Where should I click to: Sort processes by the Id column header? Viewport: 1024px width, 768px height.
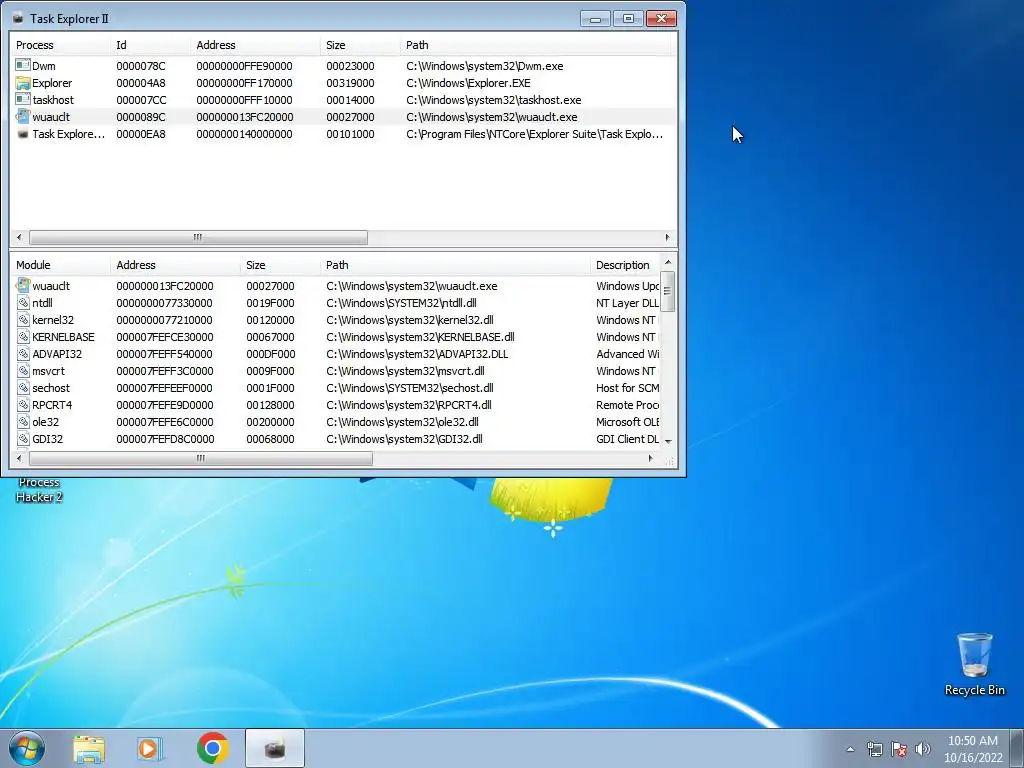point(150,45)
